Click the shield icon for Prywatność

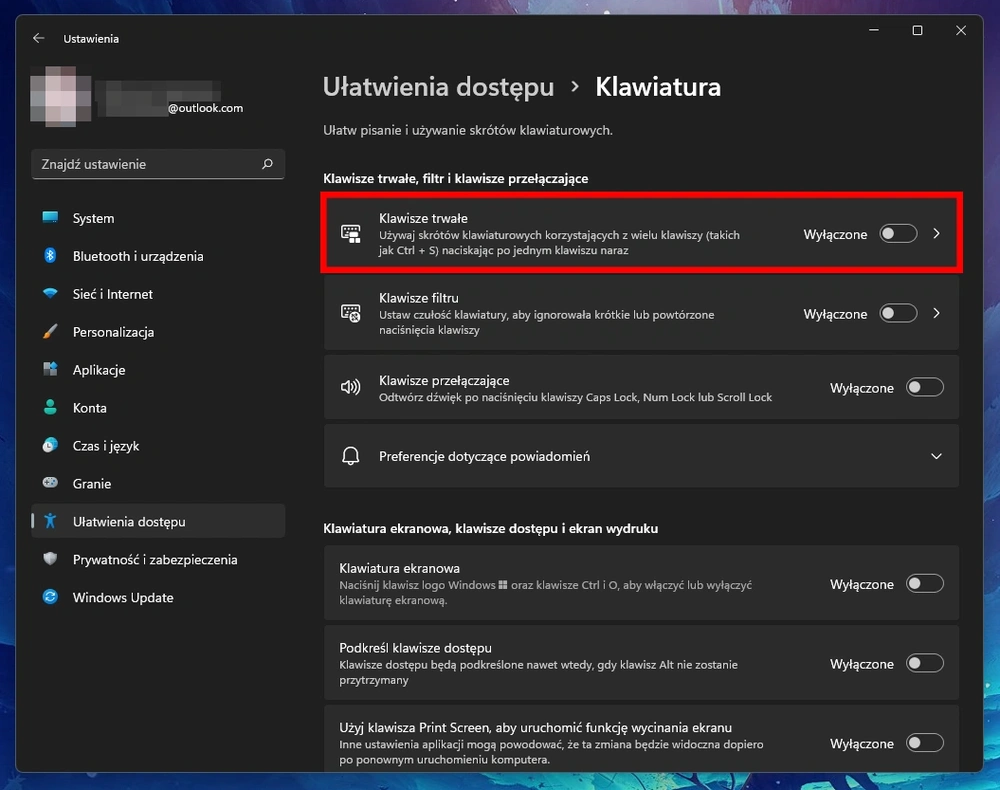pos(50,559)
